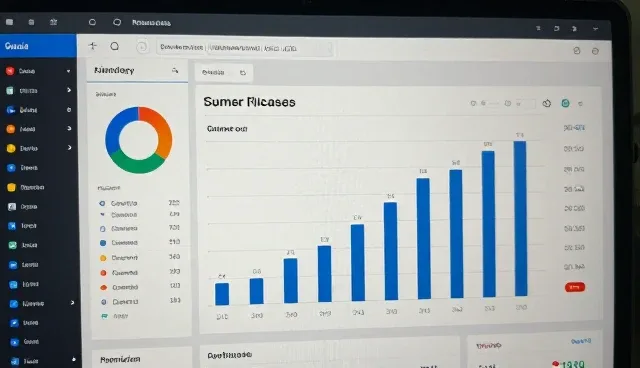Click the third small icon in dark top bar
The width and height of the screenshot is (640, 368).
(53, 22)
